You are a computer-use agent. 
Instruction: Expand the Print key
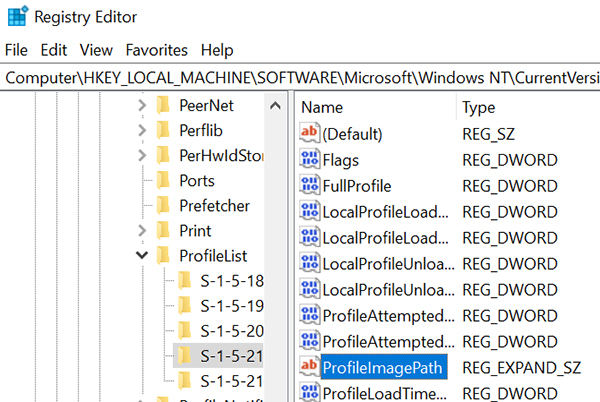point(142,231)
